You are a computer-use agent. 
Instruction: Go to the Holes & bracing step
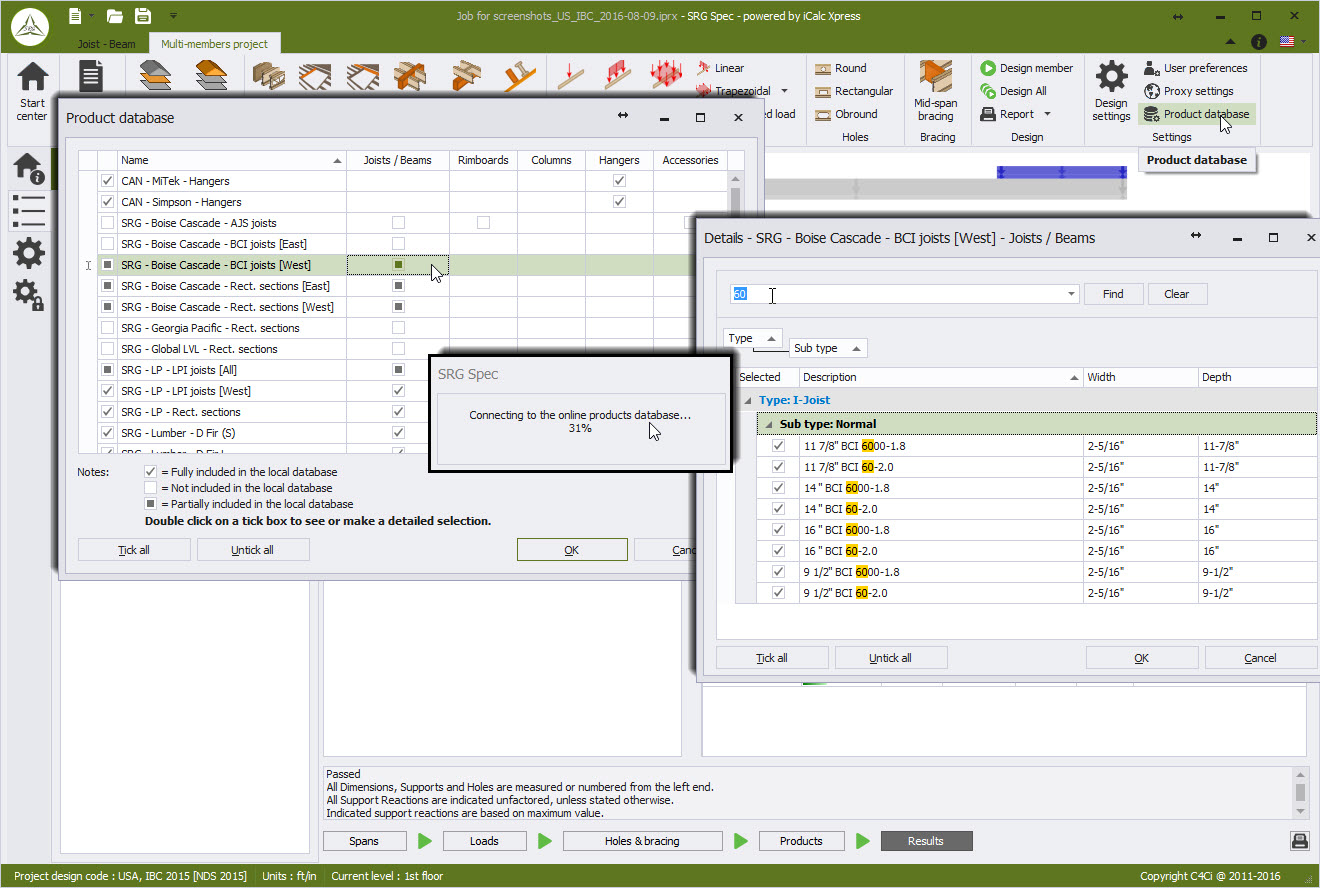(642, 841)
